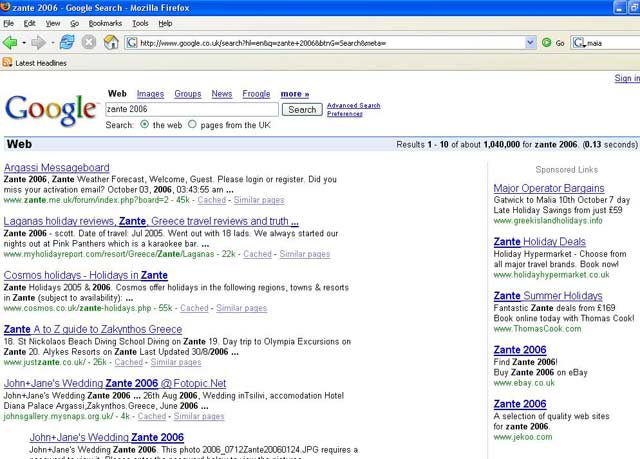640x459 pixels.
Task: Open the Edit menu
Action: [29, 23]
